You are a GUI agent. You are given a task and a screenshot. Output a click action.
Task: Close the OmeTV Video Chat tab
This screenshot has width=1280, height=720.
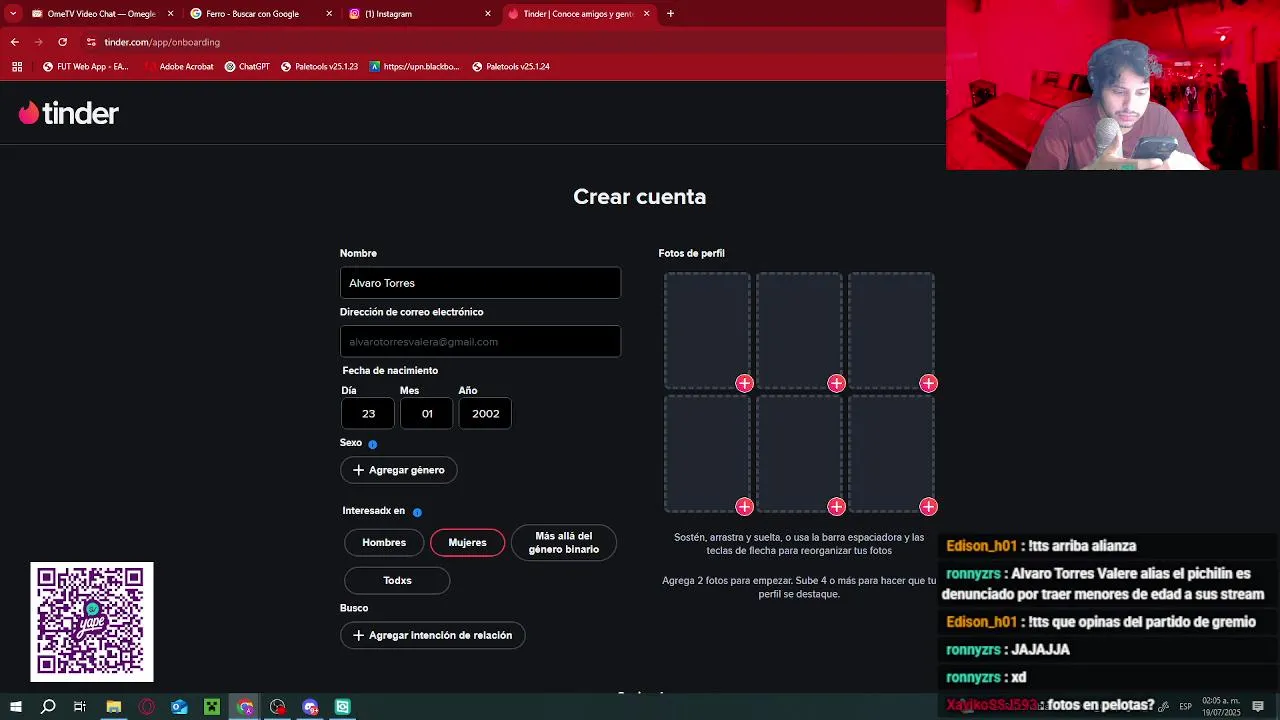[170, 14]
